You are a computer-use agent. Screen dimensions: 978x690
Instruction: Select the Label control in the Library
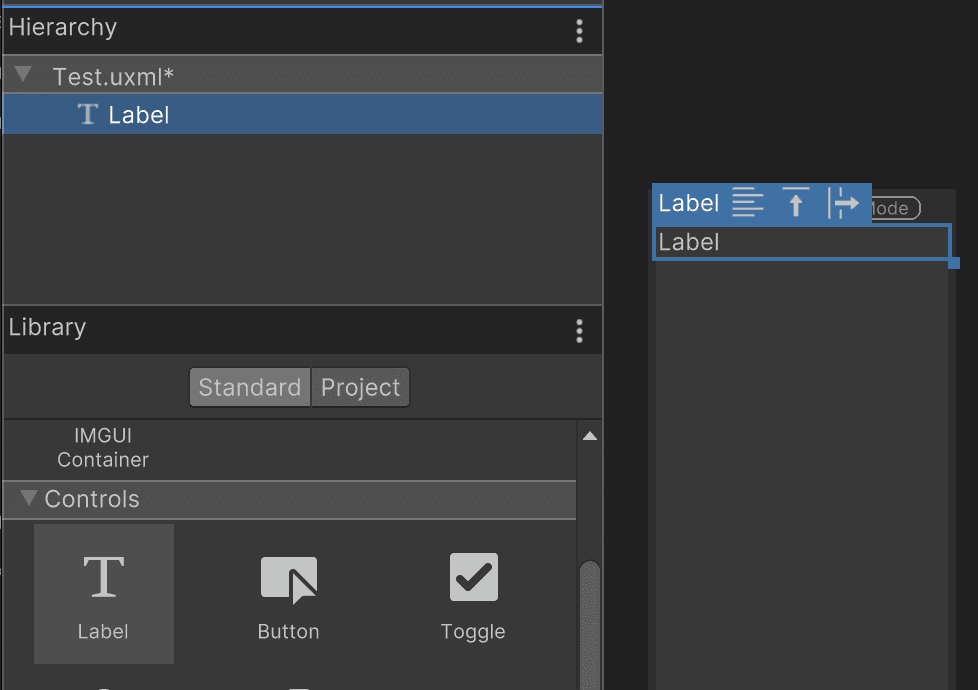click(x=103, y=594)
